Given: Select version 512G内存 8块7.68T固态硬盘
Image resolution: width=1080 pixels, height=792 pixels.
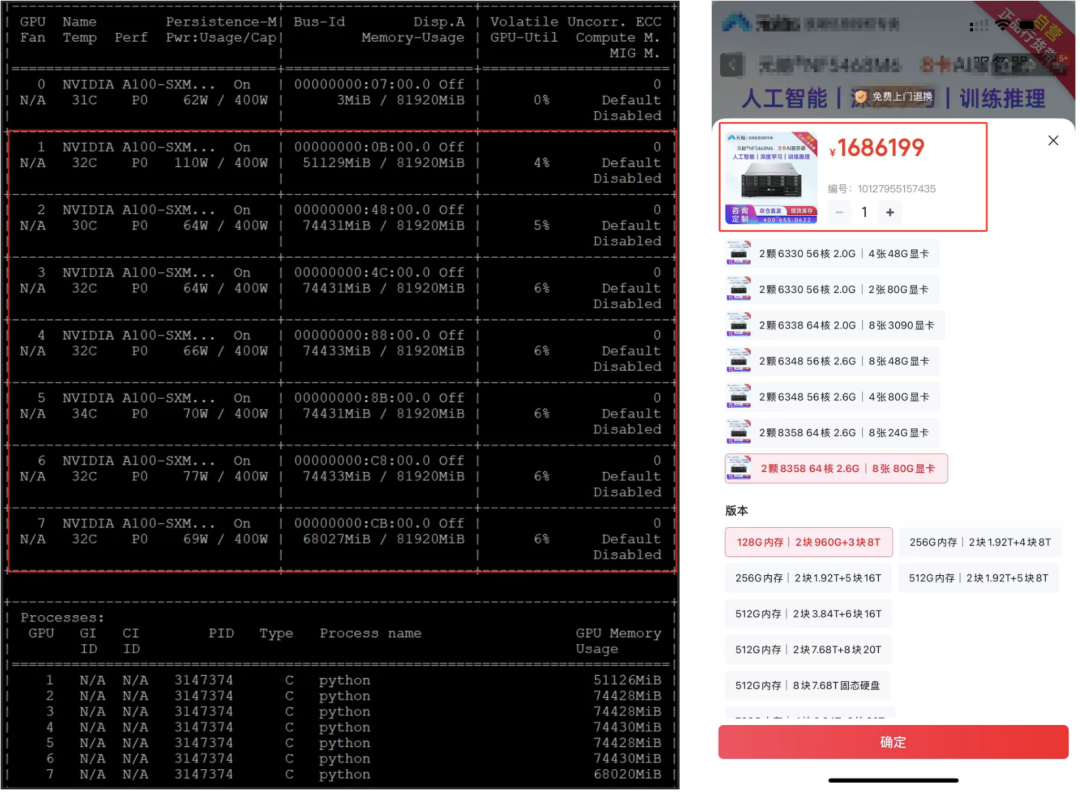Looking at the screenshot, I should point(807,685).
